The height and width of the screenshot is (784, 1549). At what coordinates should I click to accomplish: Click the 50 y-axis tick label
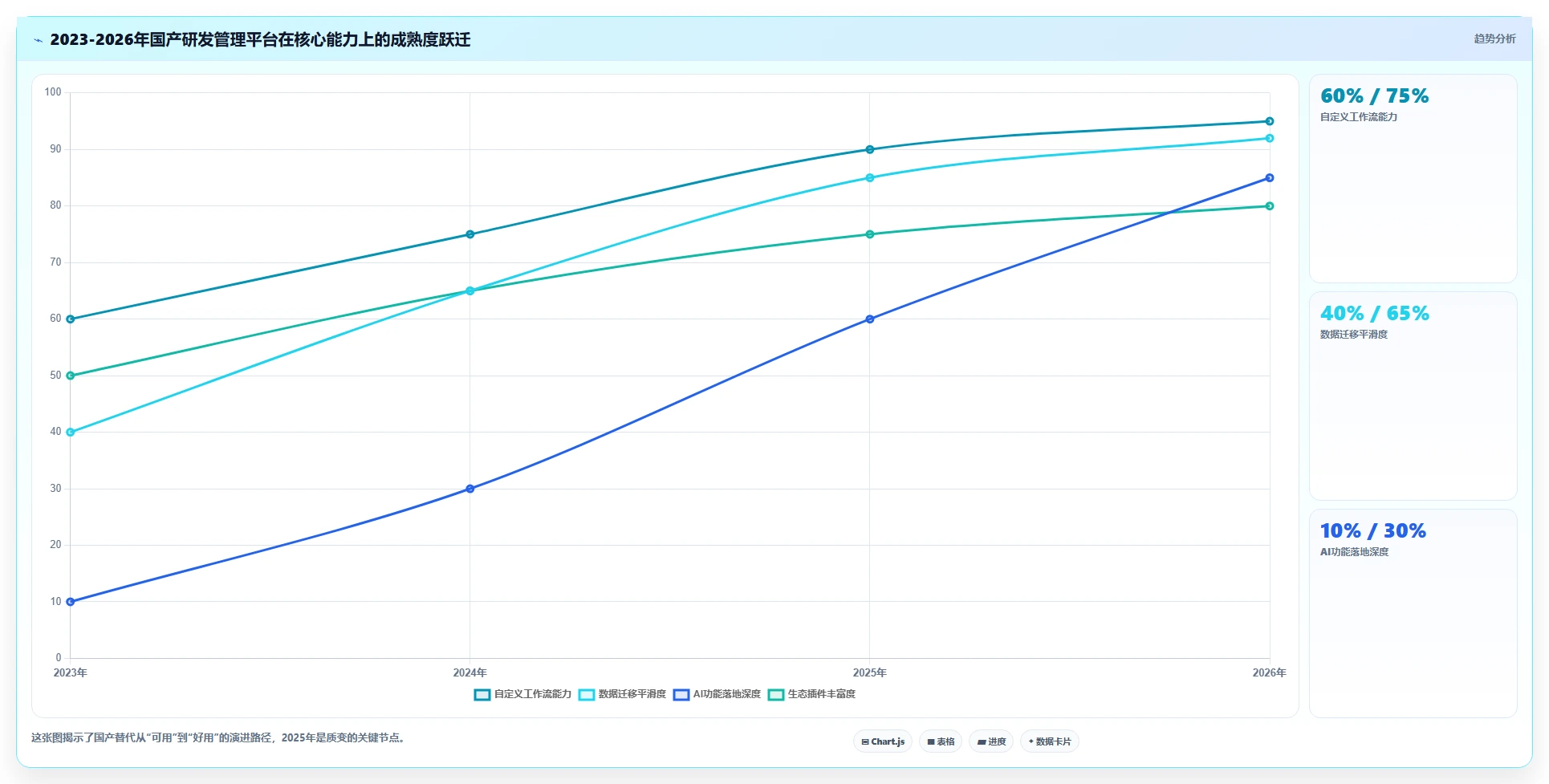click(x=55, y=376)
